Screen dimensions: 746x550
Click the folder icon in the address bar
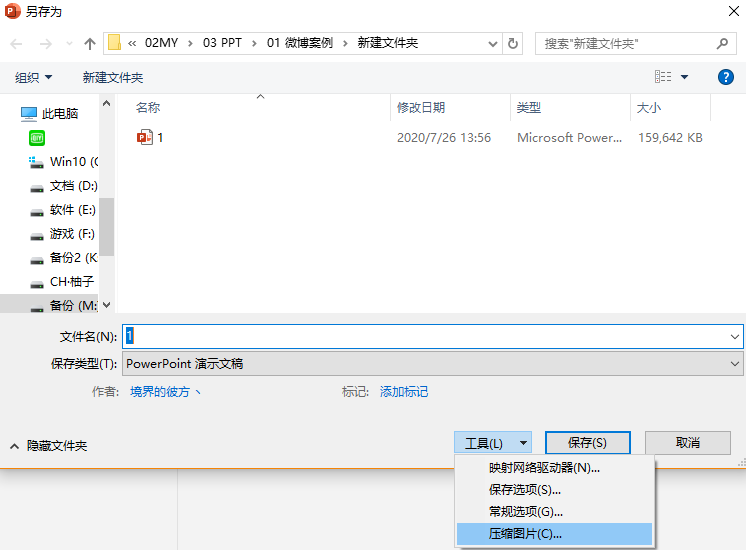pyautogui.click(x=114, y=43)
